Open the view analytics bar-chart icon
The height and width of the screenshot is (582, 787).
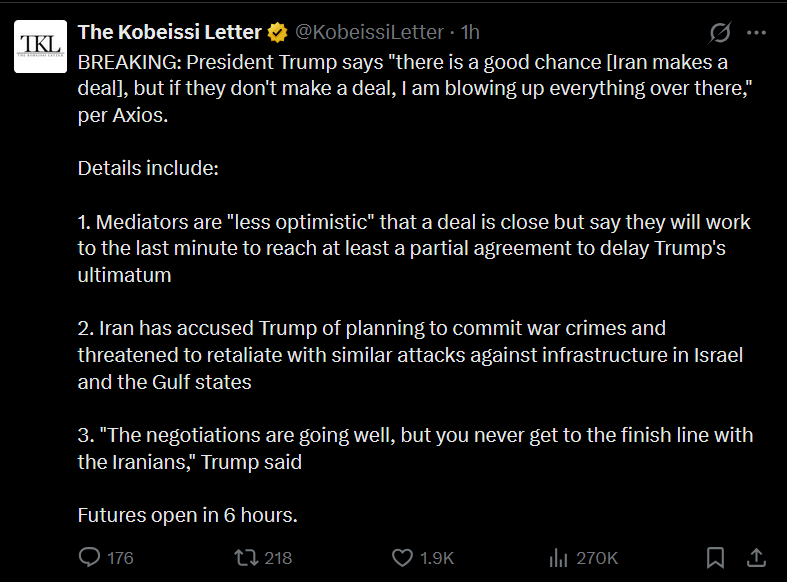(560, 557)
